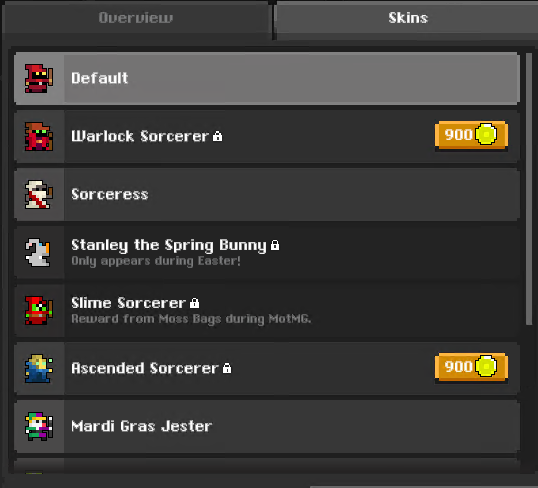Click the Ascended Sorcerer blue sprite icon
Screen dimensions: 538x488
(x=39, y=368)
